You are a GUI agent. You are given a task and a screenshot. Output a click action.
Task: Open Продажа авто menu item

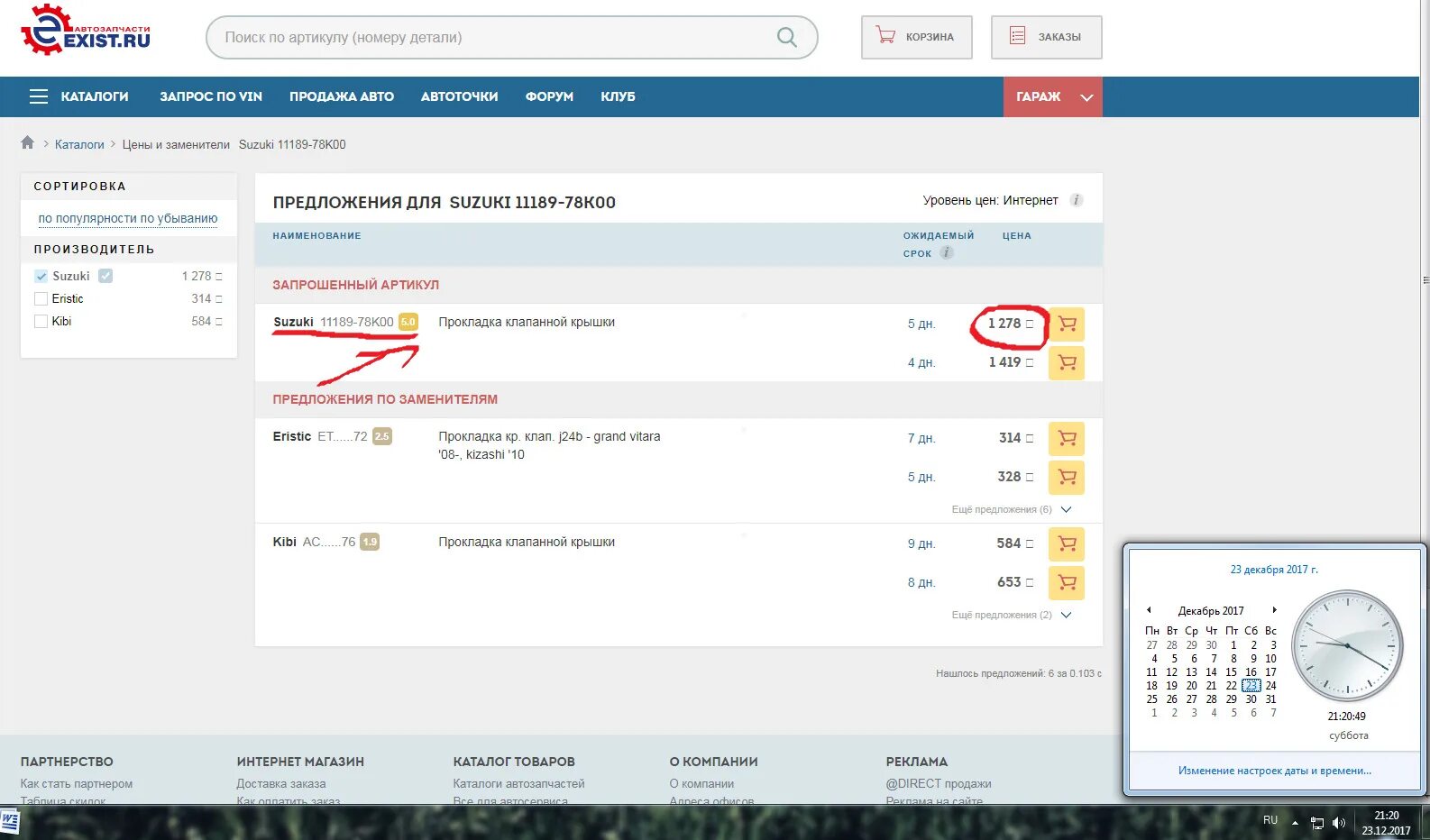(342, 96)
